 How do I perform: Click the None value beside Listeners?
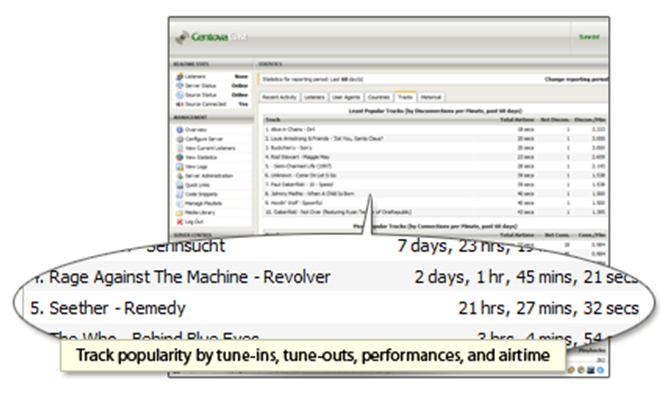coord(241,76)
